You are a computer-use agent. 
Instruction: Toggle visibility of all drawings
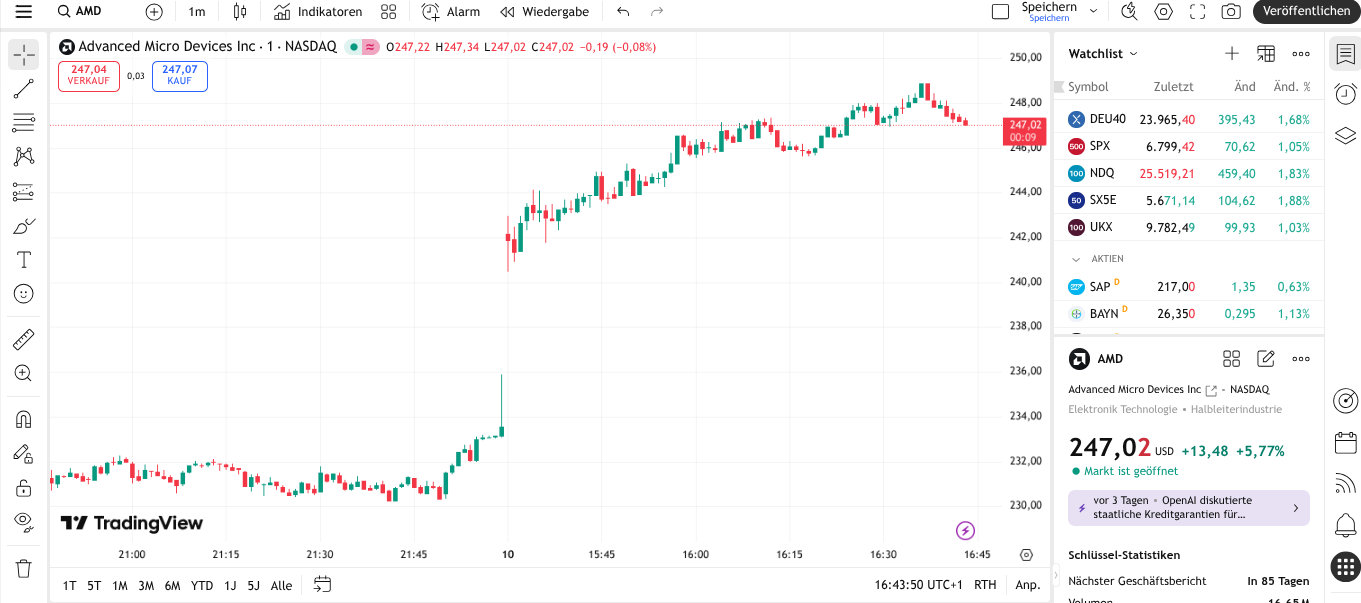coord(22,521)
